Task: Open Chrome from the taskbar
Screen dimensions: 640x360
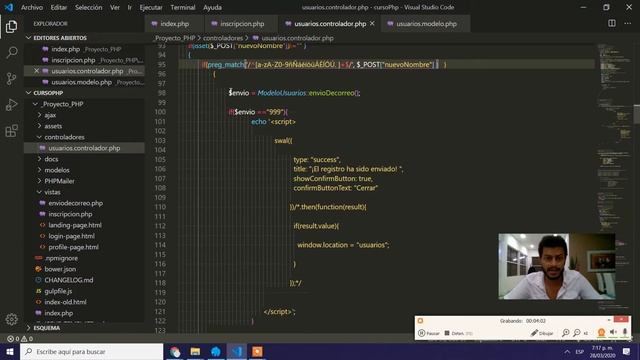Action: click(175, 351)
